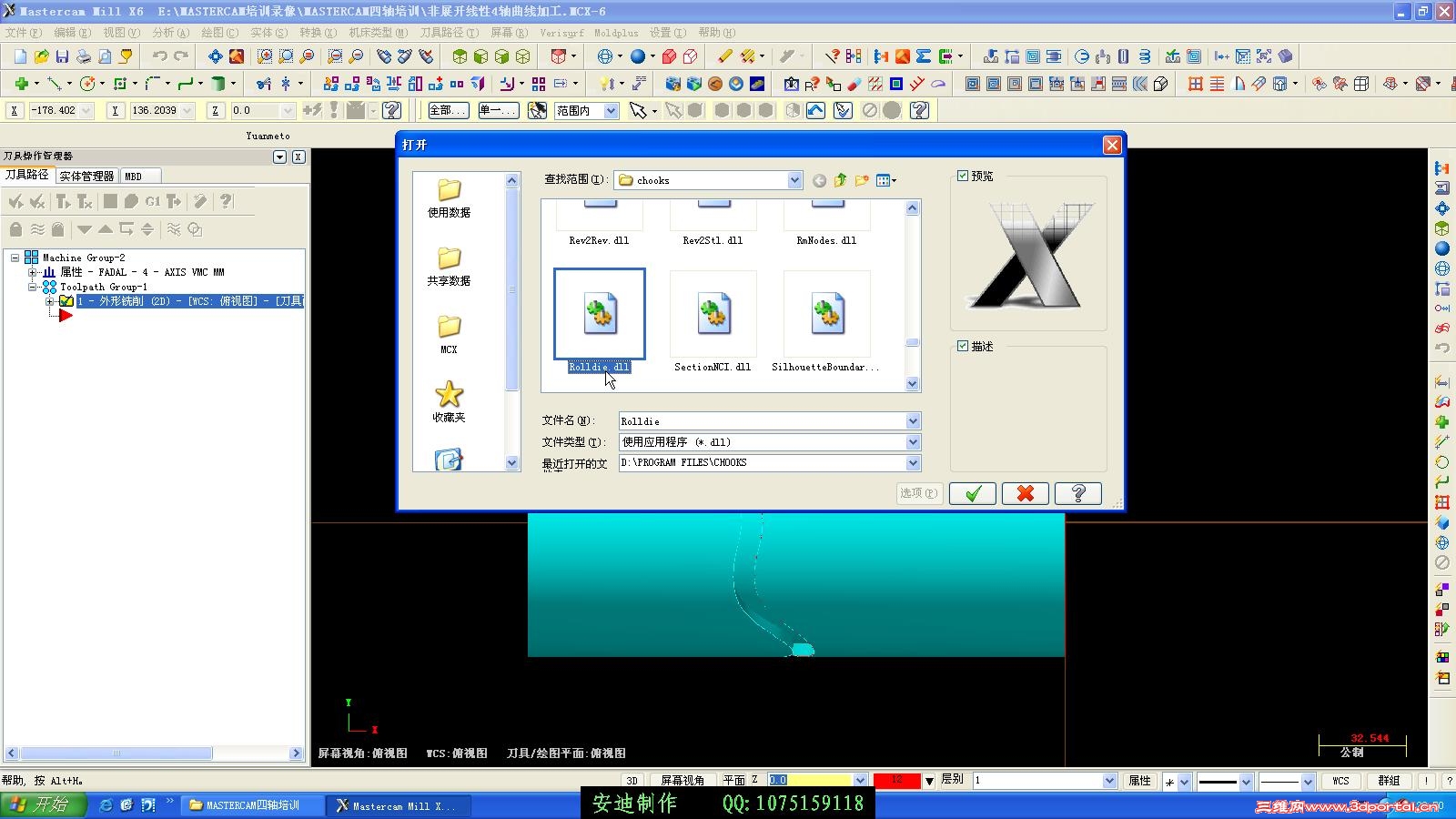The image size is (1456, 819).
Task: Click the back arrow icon in Open dialog
Action: [x=819, y=180]
